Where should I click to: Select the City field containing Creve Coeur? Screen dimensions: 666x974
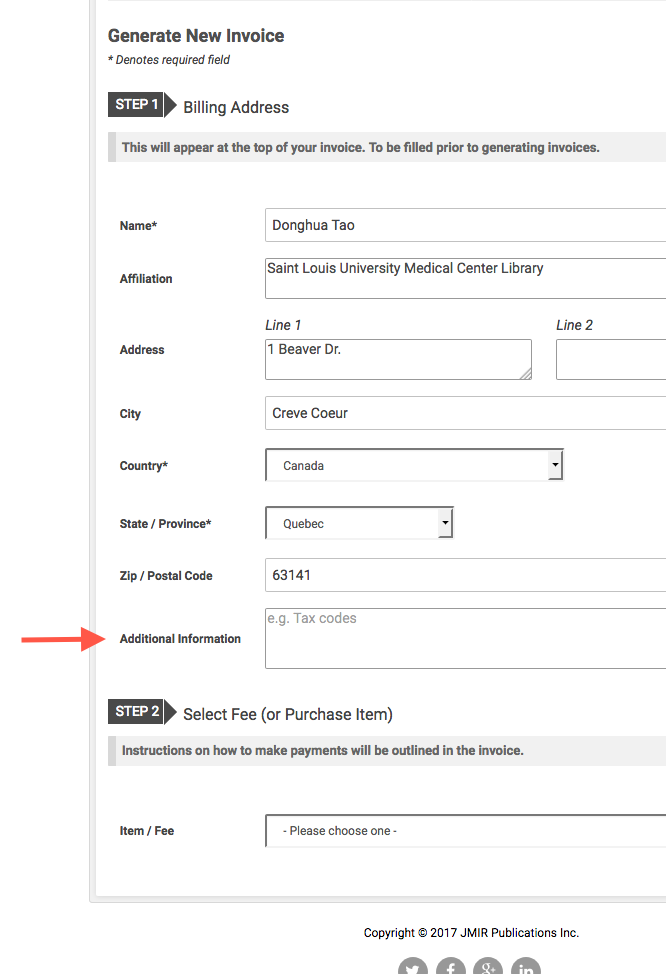(465, 414)
